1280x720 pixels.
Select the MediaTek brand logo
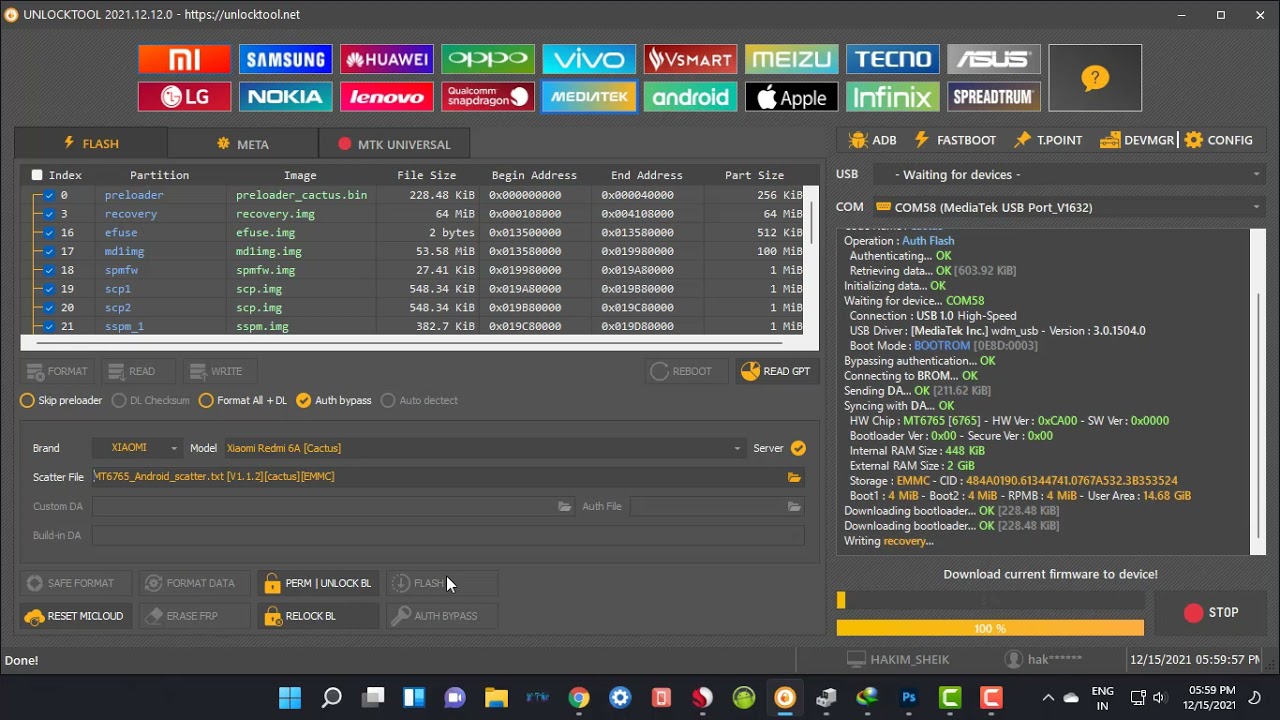(589, 97)
